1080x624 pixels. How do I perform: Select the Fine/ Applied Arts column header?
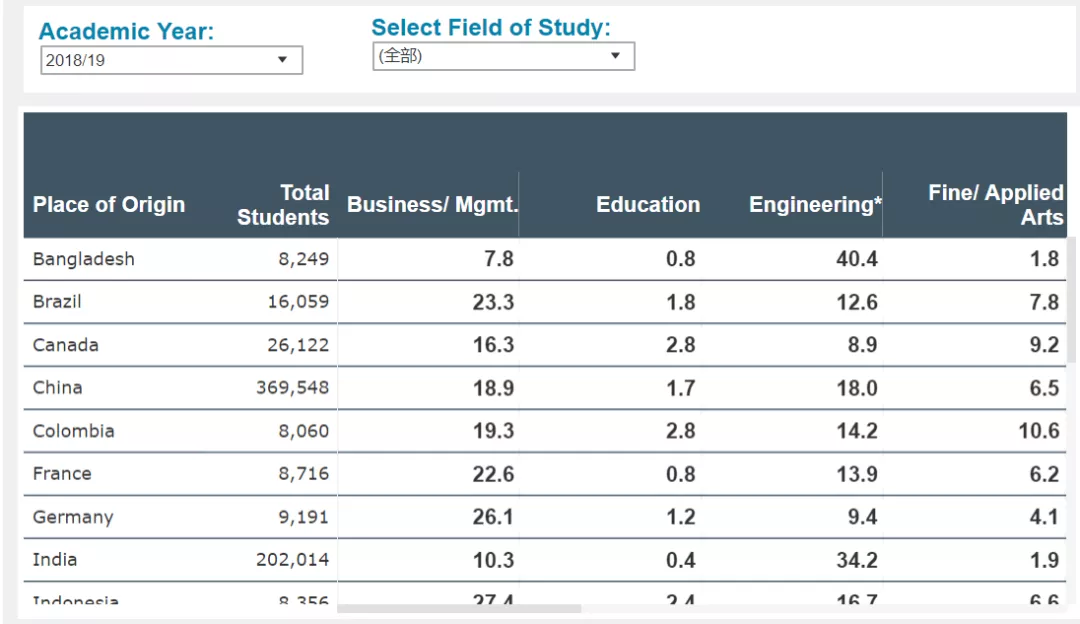995,205
